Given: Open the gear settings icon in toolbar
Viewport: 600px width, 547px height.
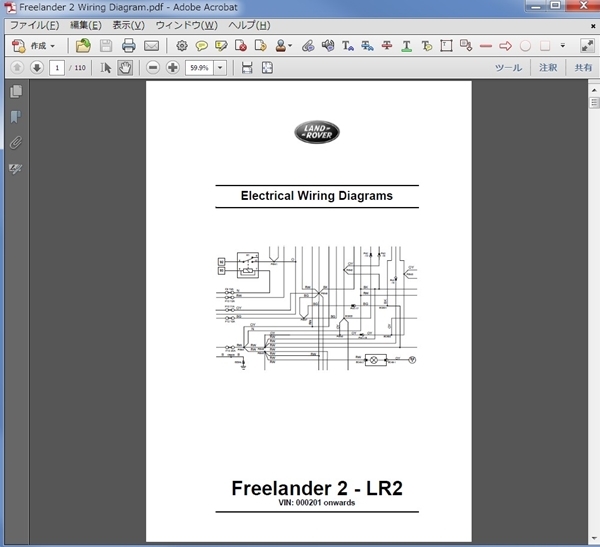Looking at the screenshot, I should [182, 46].
